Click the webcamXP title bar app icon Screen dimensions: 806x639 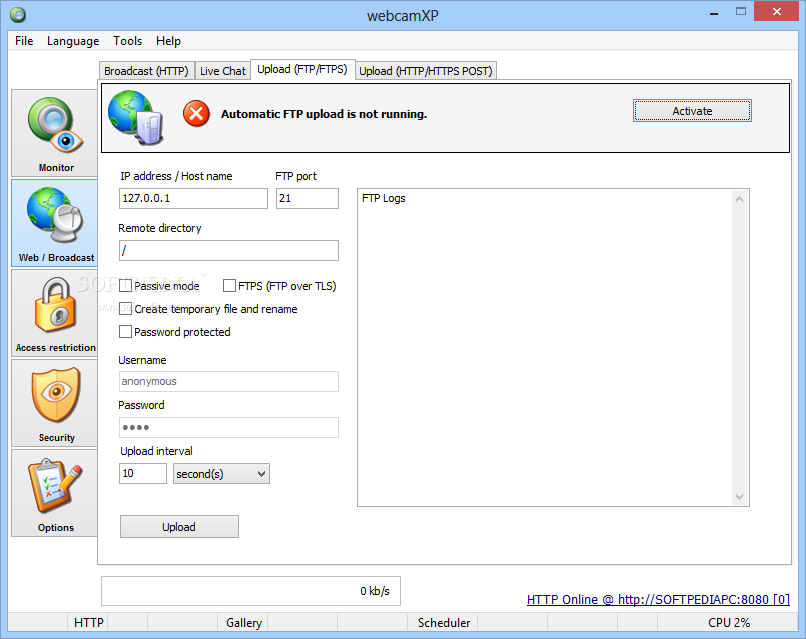pyautogui.click(x=18, y=15)
